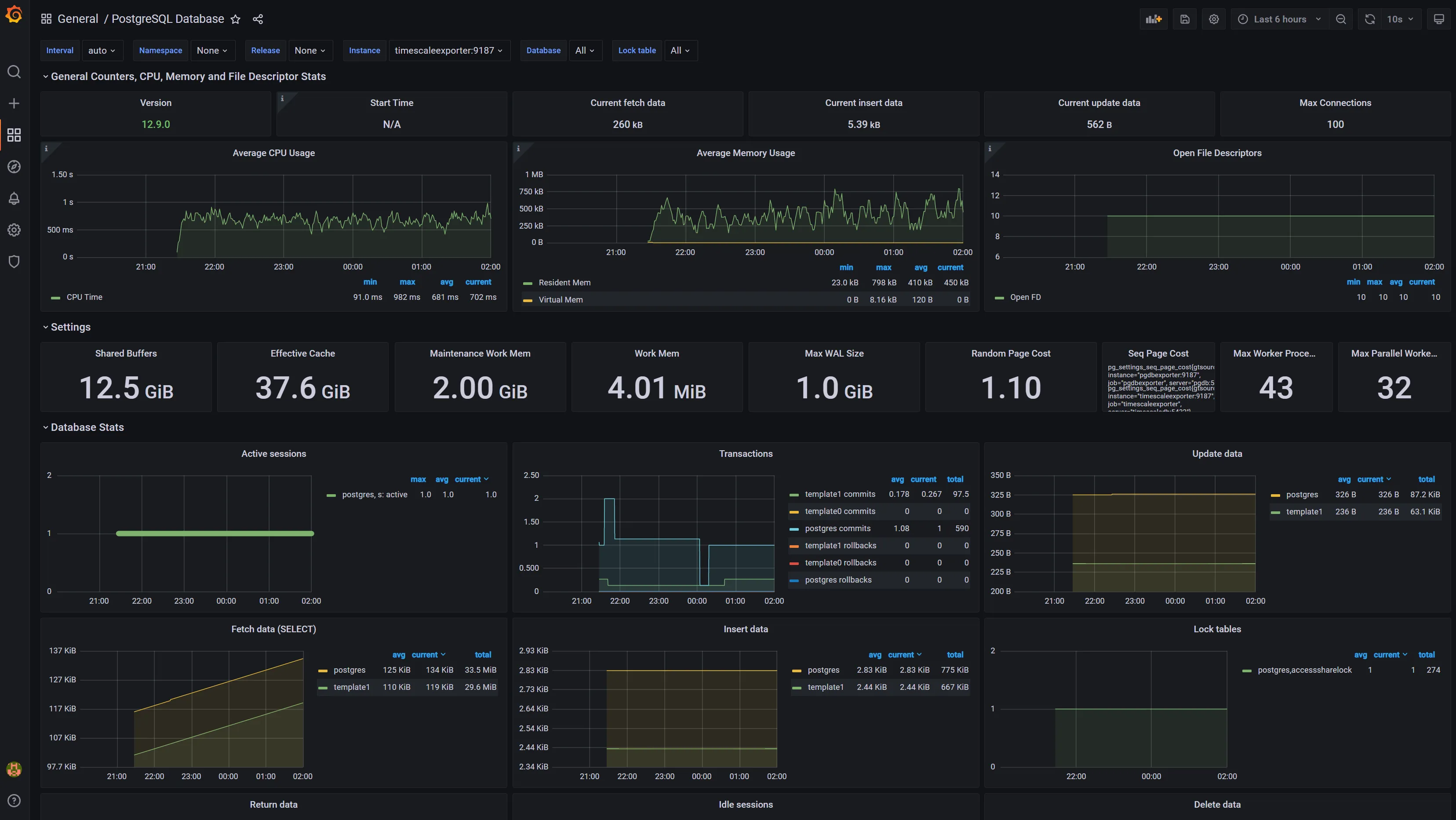Open Explore compass icon in sidebar
Image resolution: width=1456 pixels, height=820 pixels.
point(14,167)
